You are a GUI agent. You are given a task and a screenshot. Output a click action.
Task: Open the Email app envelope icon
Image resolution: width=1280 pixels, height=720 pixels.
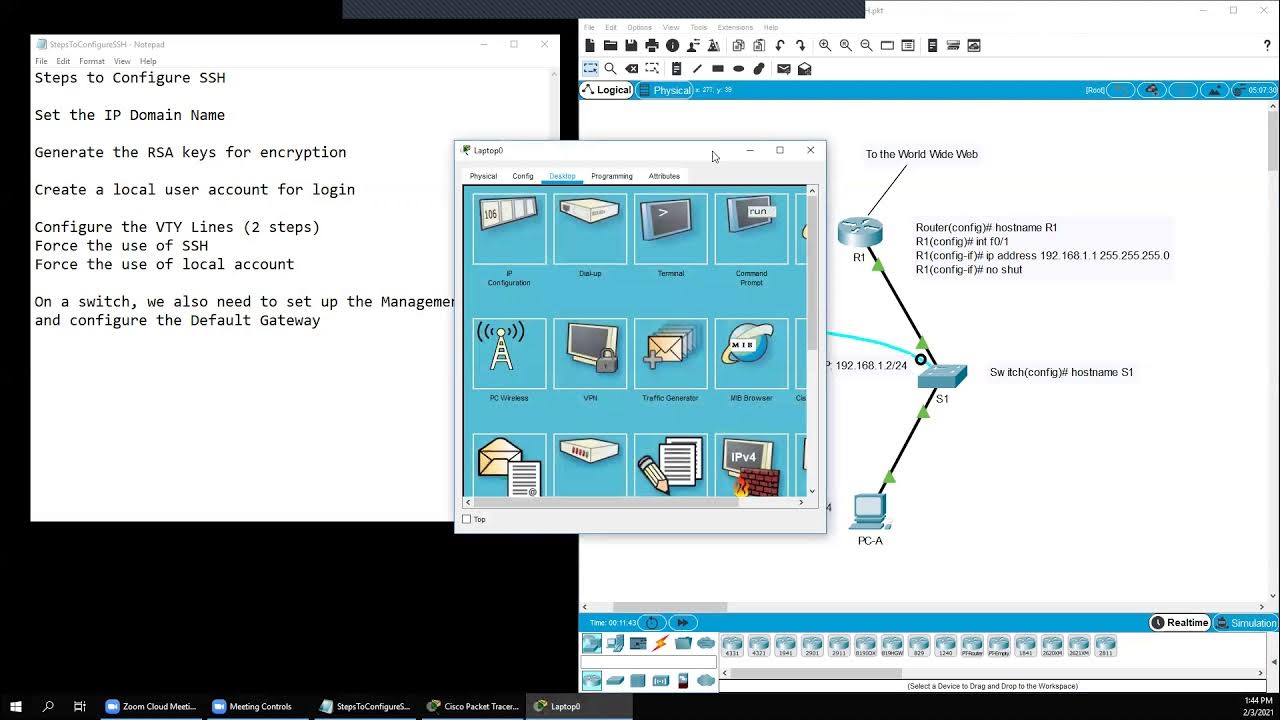pyautogui.click(x=509, y=466)
